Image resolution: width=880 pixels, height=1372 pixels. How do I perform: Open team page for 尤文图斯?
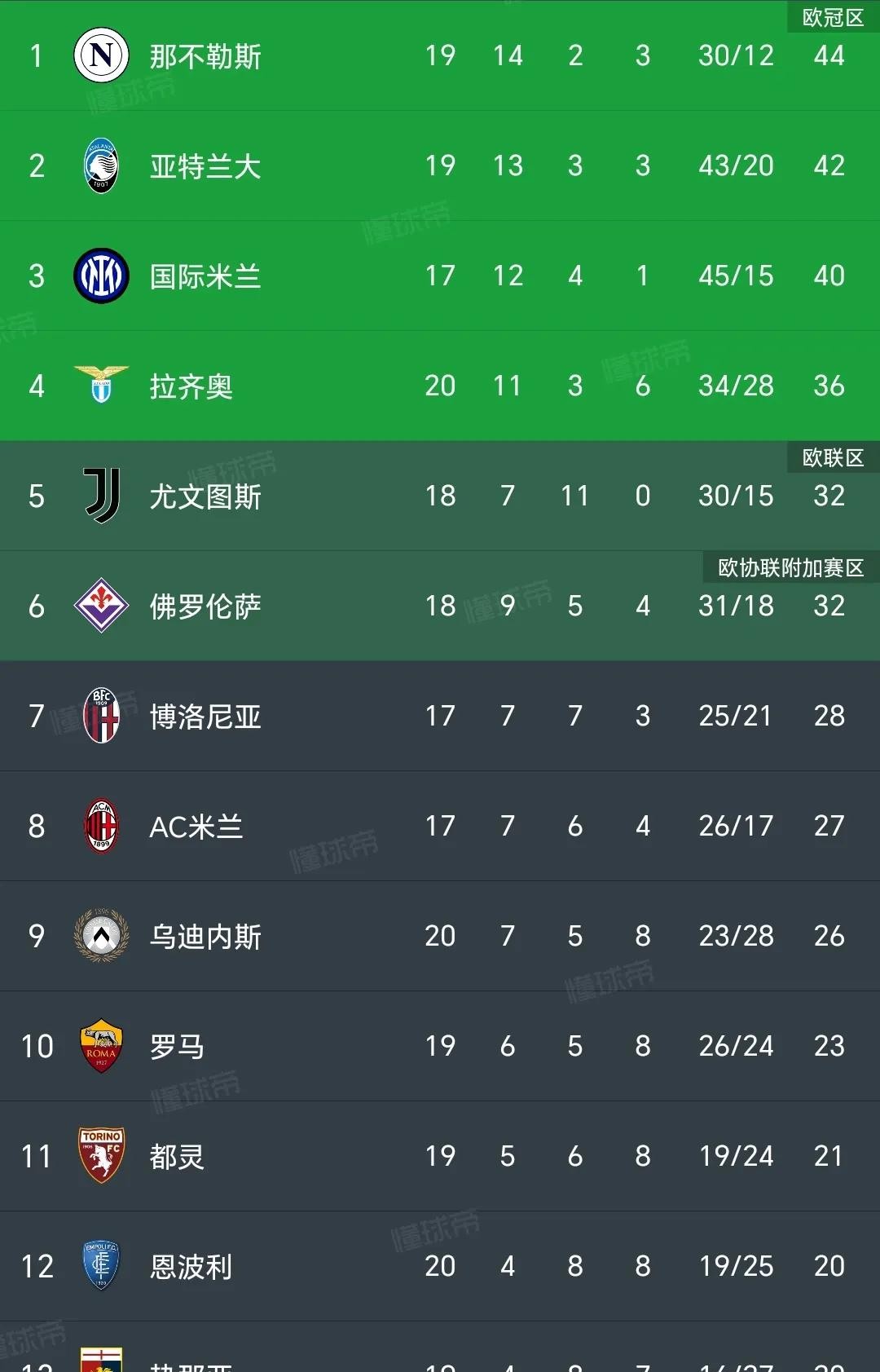(x=205, y=496)
